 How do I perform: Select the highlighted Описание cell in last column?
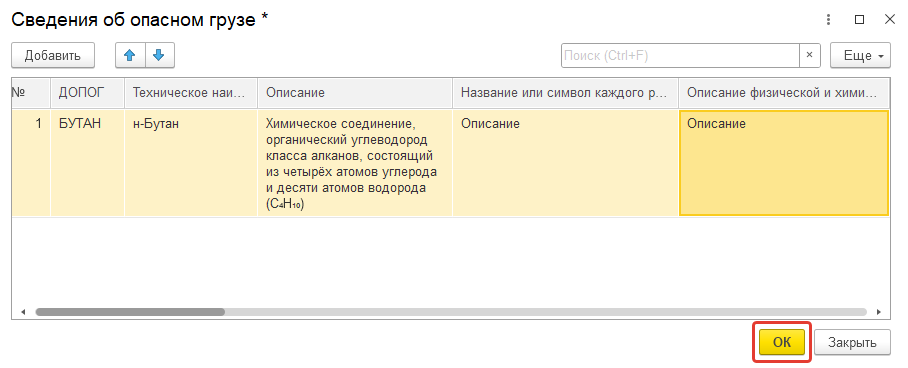click(783, 163)
